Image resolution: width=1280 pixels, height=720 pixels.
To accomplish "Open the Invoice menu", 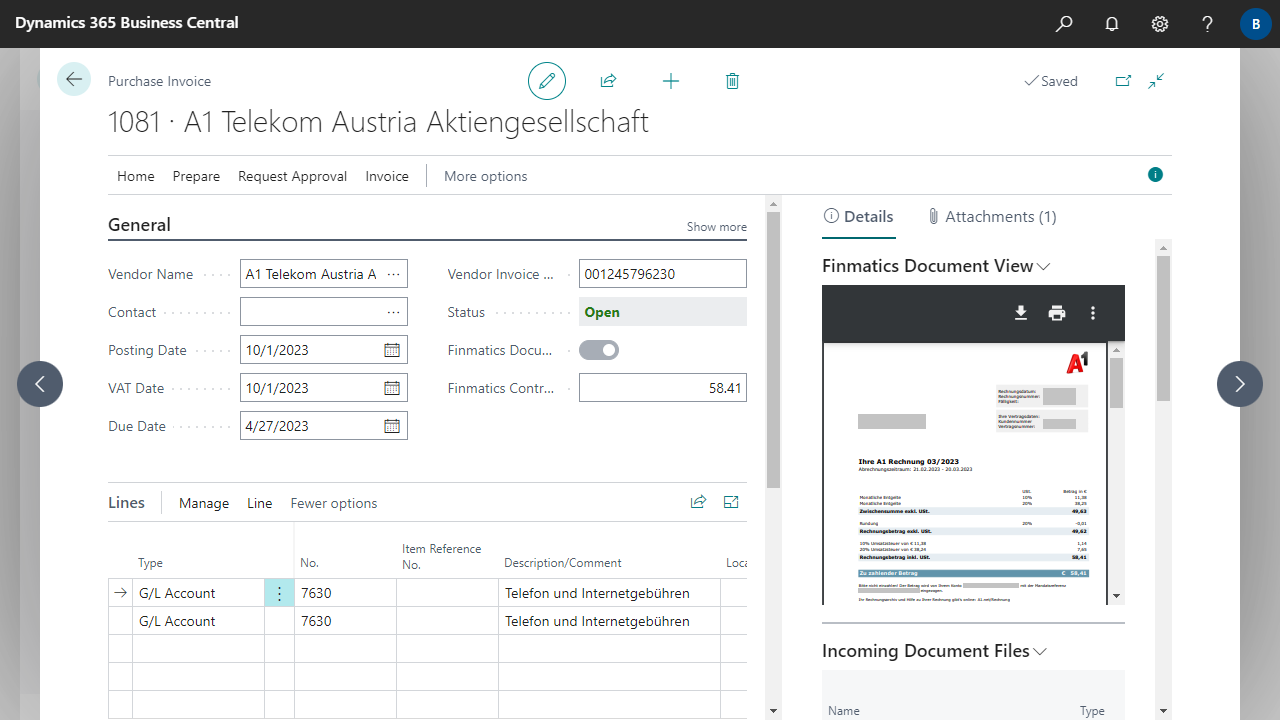I will coord(387,176).
